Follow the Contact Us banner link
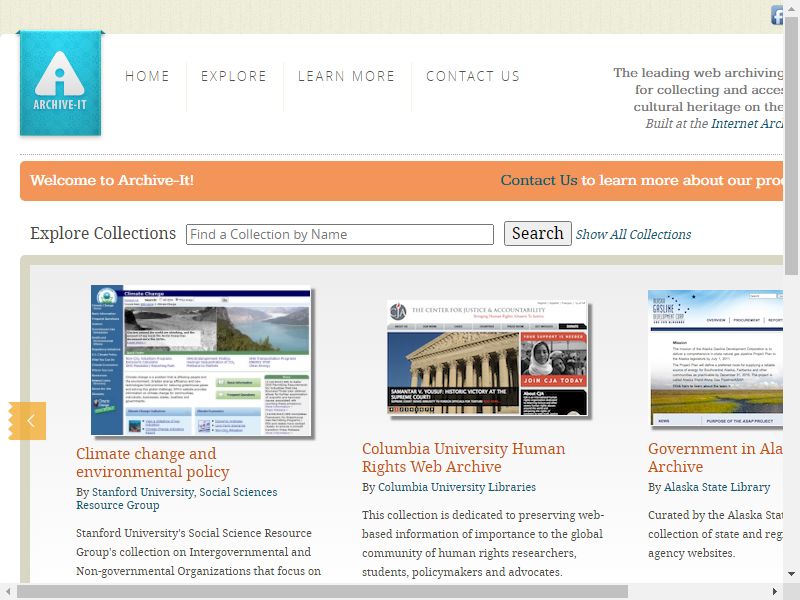This screenshot has height=600, width=800. [539, 180]
